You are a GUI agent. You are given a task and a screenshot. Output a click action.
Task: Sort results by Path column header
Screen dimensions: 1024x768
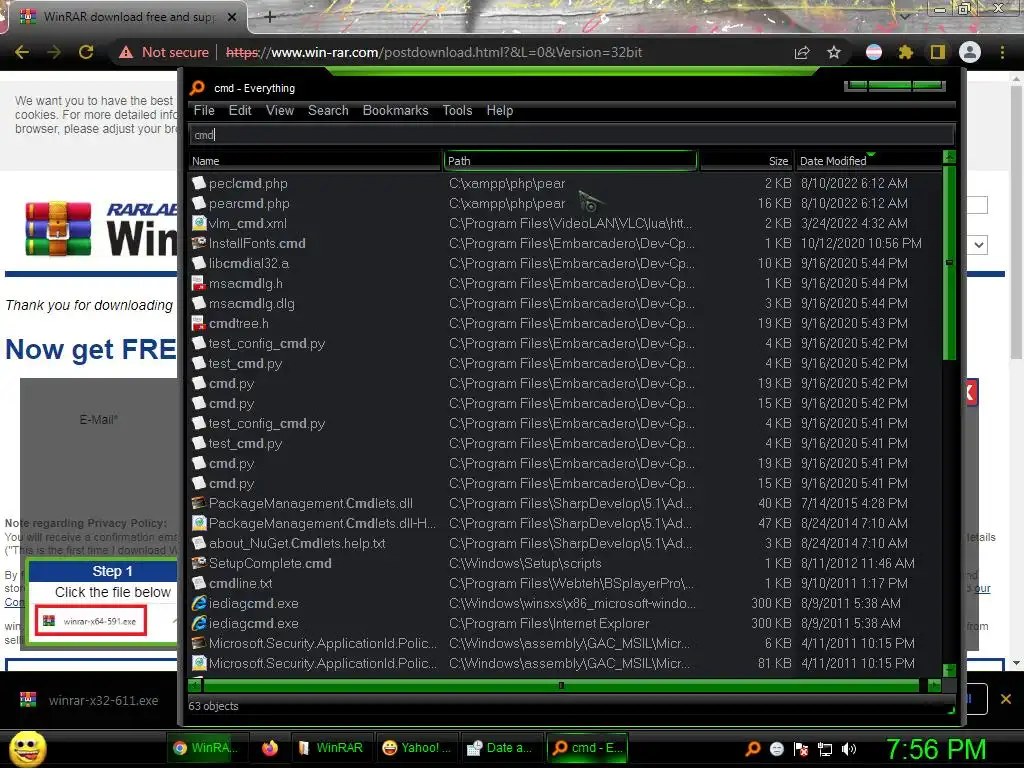point(570,161)
